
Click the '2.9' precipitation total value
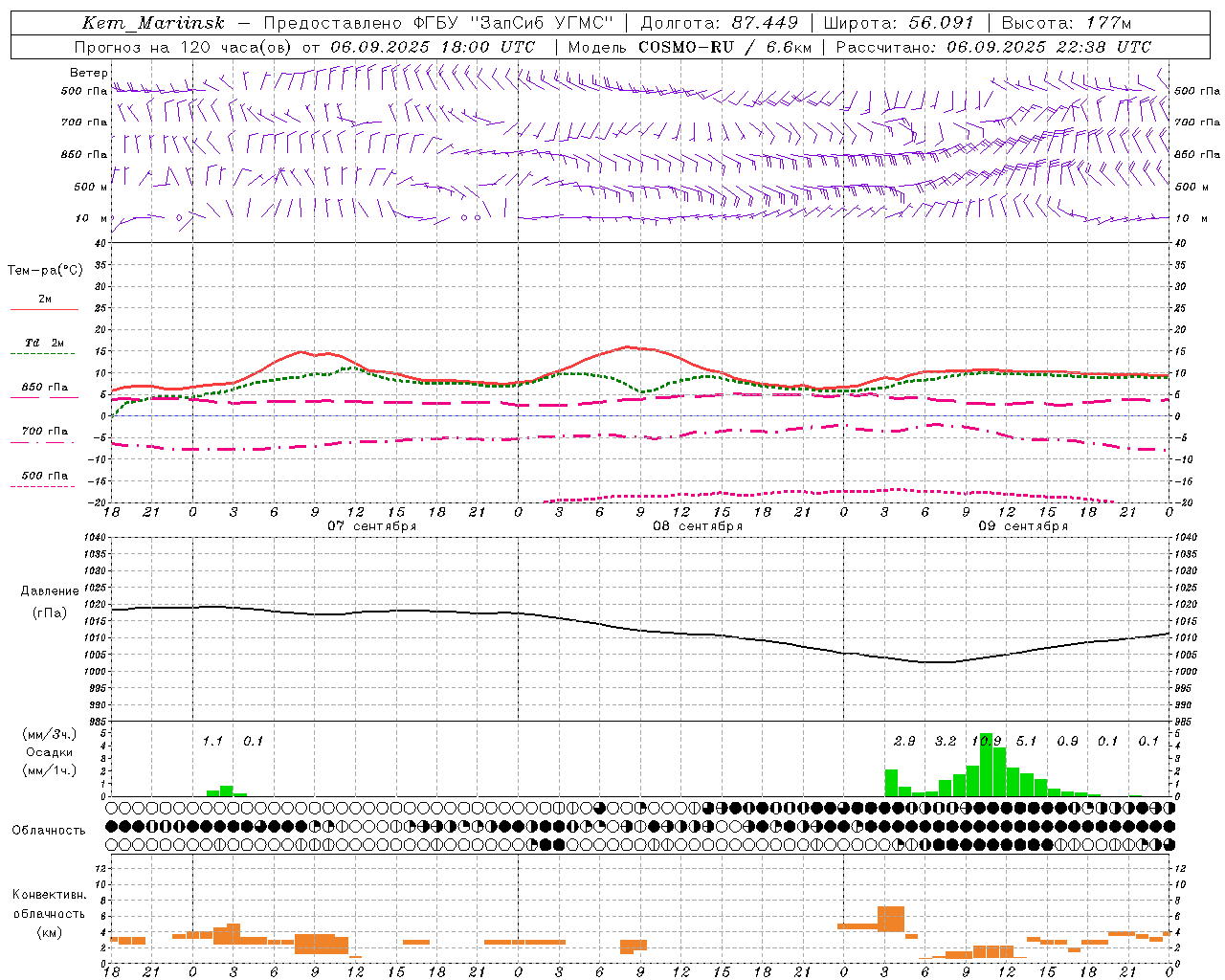tap(904, 741)
